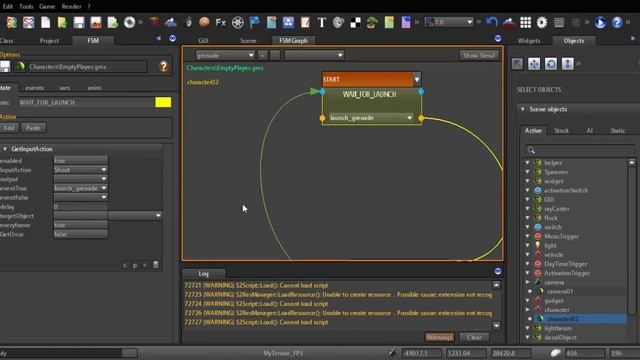Toggle the orange Warnings filter button
This screenshot has width=640, height=360.
[439, 337]
